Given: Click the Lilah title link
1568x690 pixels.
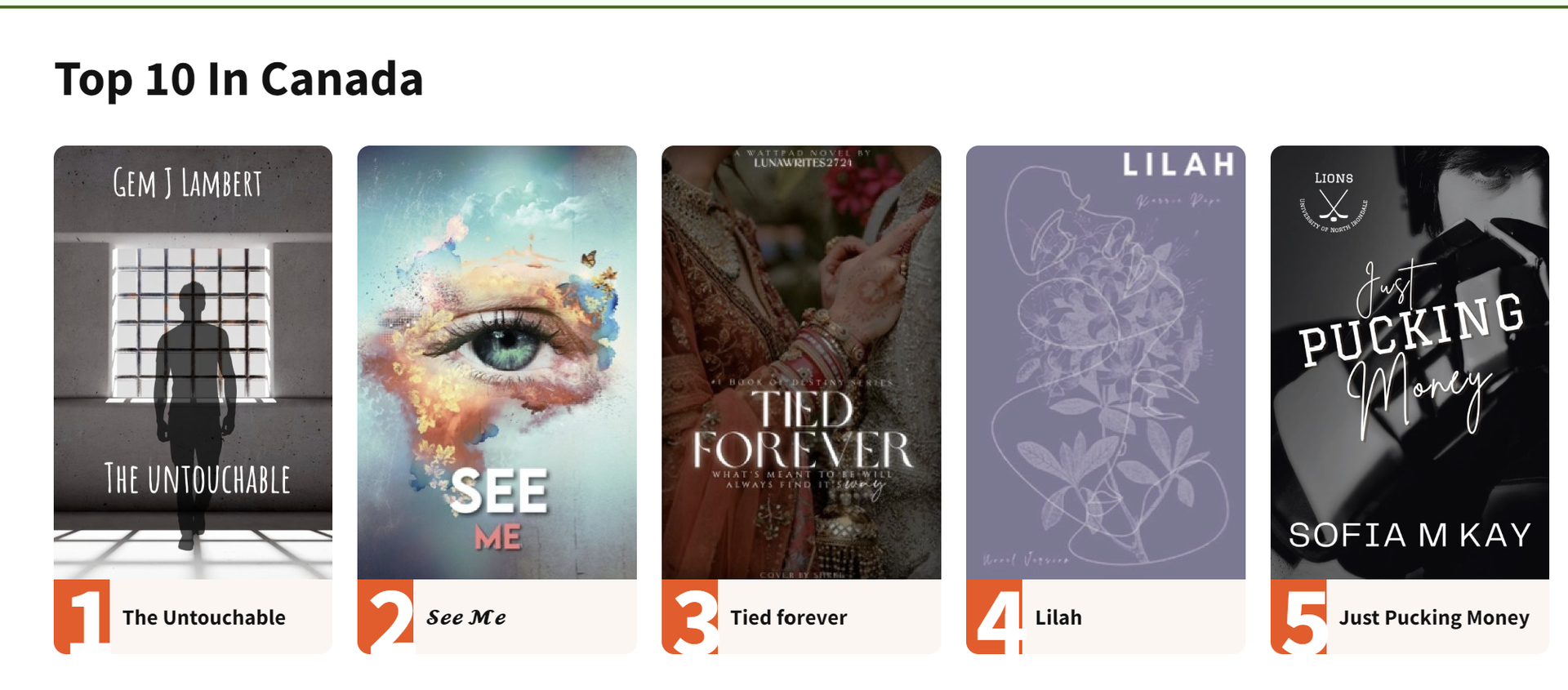Looking at the screenshot, I should [x=1058, y=617].
